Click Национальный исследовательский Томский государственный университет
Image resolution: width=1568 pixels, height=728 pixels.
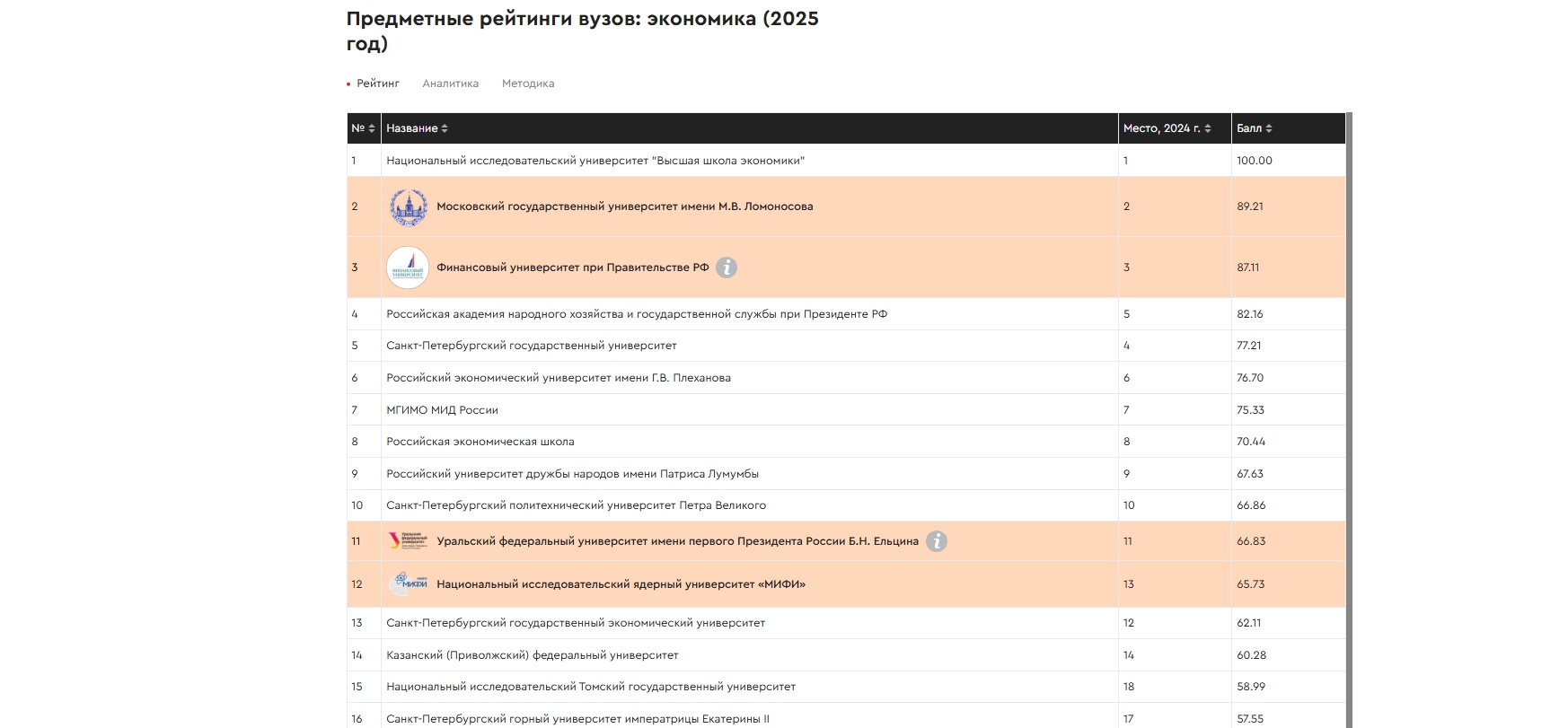[591, 687]
